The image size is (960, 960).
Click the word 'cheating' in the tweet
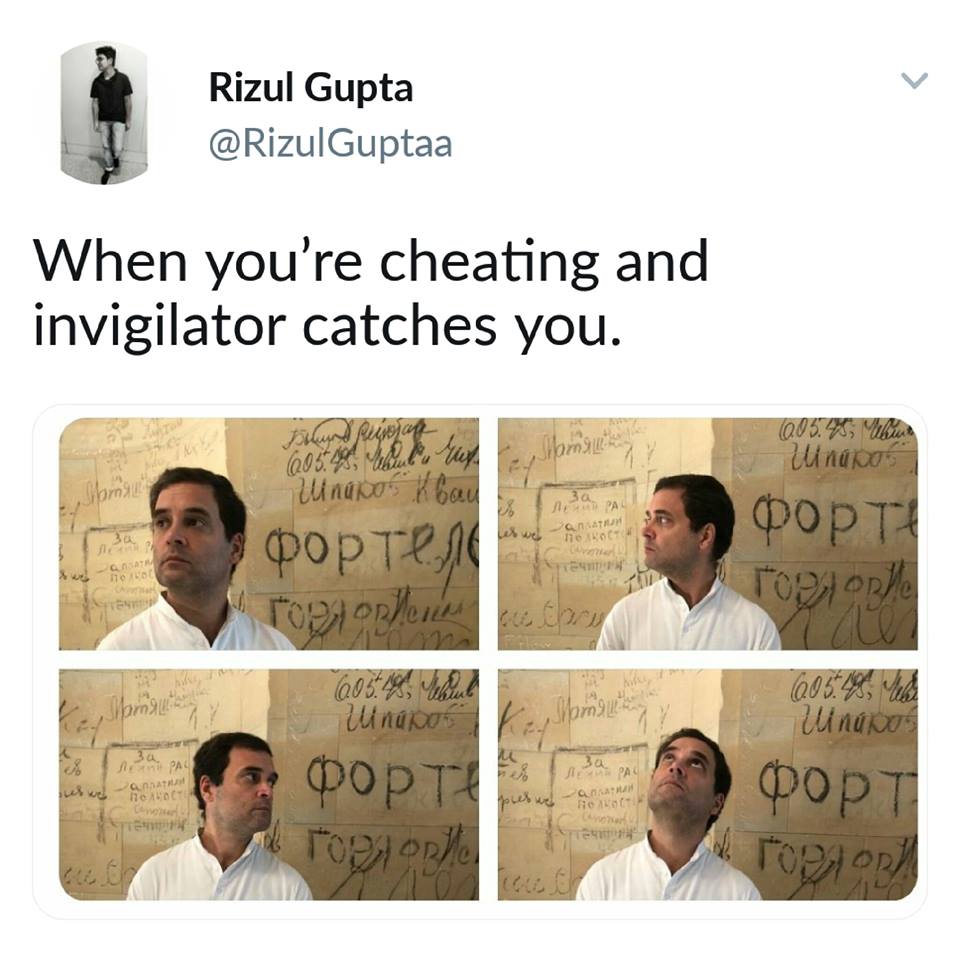(x=489, y=263)
